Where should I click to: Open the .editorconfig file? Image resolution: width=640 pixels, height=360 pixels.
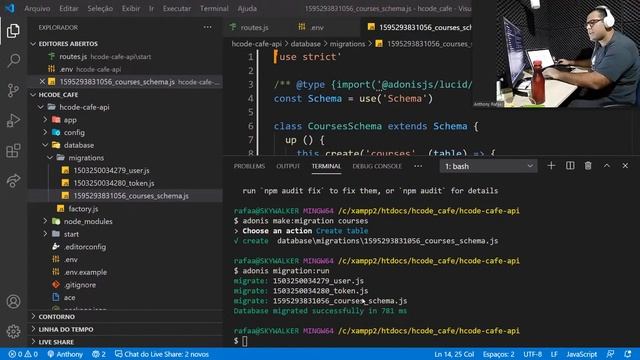125,247
